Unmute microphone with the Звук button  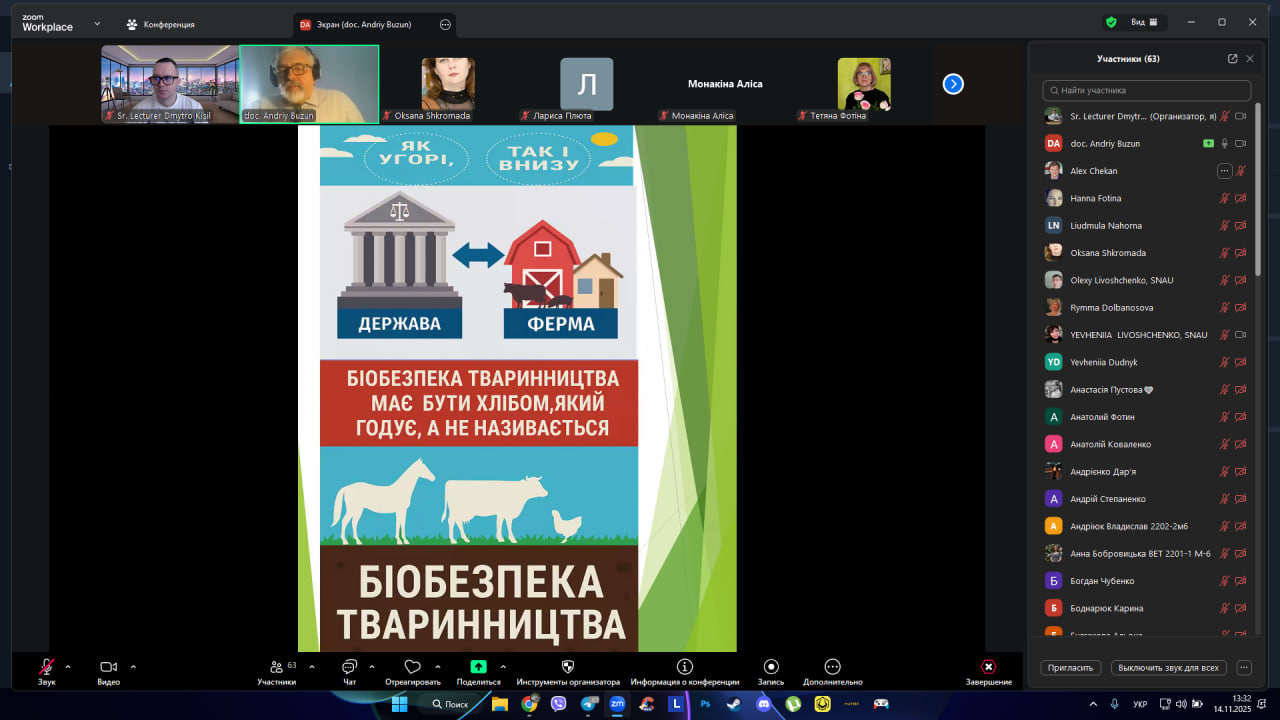click(46, 668)
